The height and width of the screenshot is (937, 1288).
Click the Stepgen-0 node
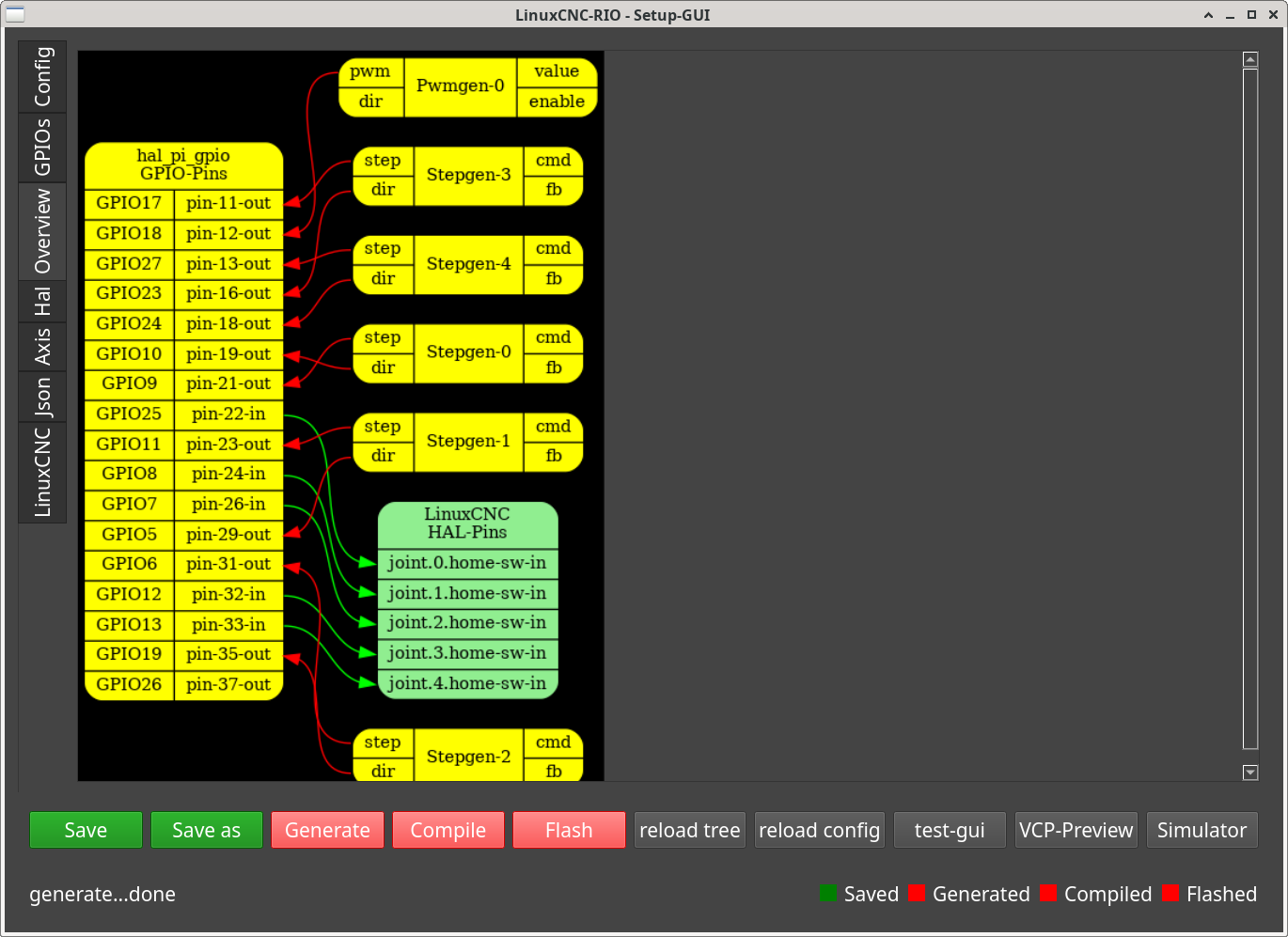pyautogui.click(x=468, y=352)
